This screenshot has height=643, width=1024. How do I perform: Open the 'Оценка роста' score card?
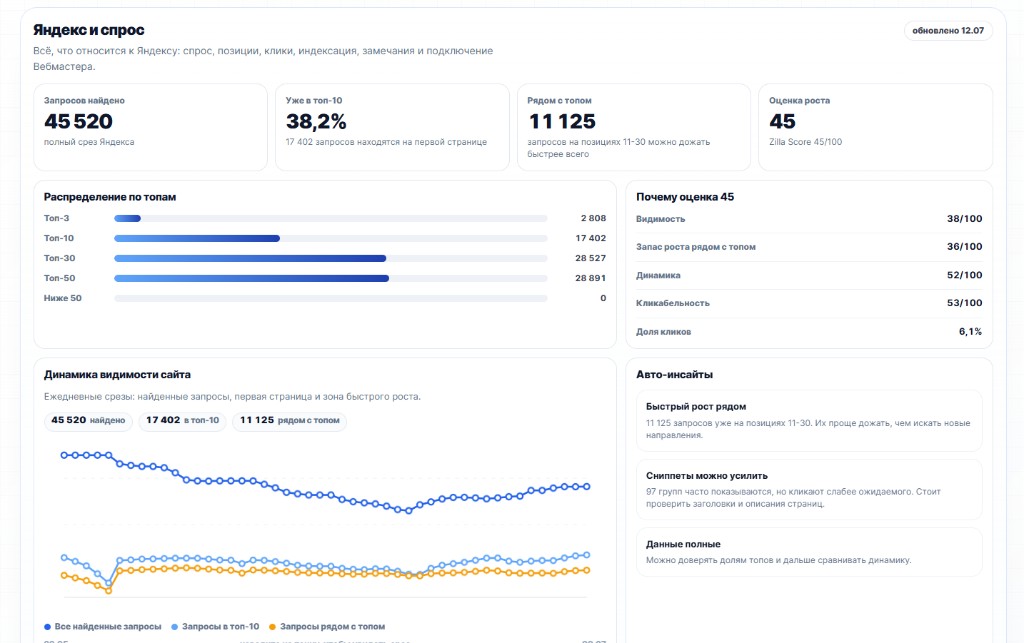(x=875, y=127)
